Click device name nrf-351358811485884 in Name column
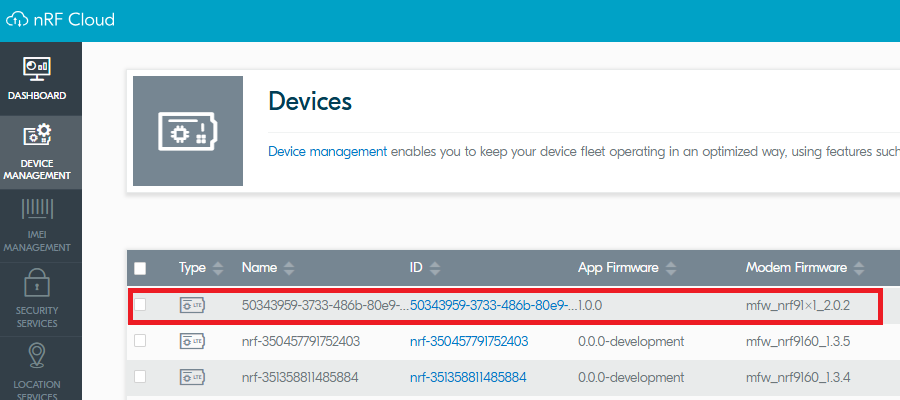 (300, 377)
